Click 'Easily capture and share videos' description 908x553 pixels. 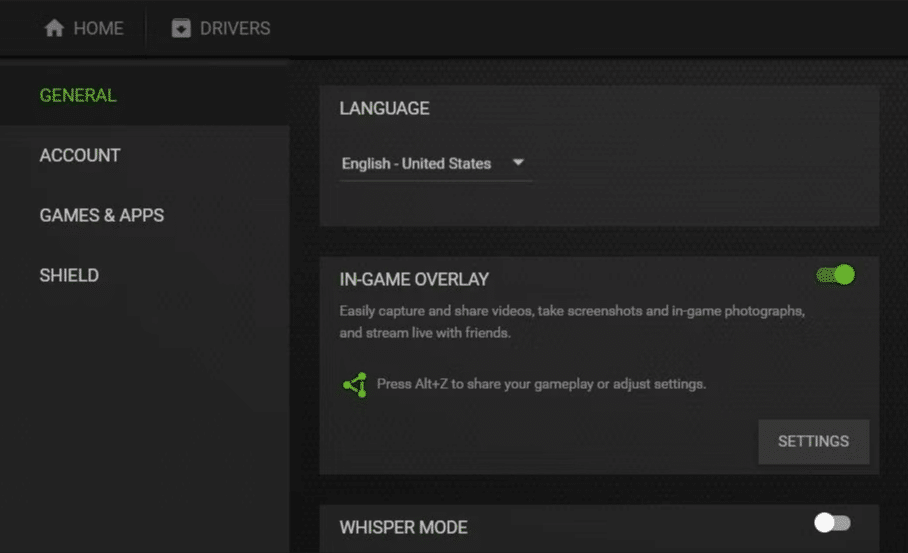pyautogui.click(x=572, y=322)
